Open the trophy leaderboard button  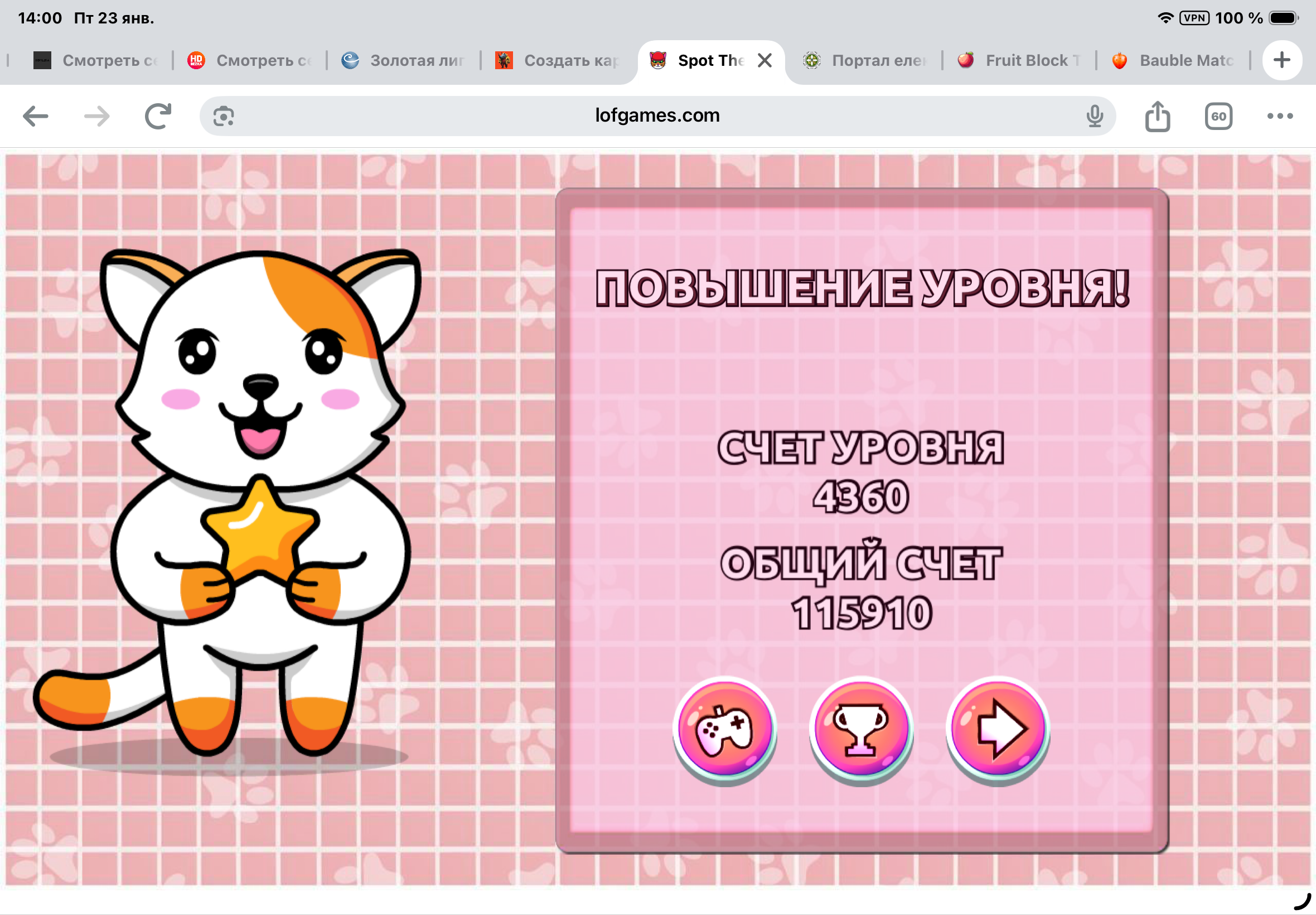click(860, 728)
